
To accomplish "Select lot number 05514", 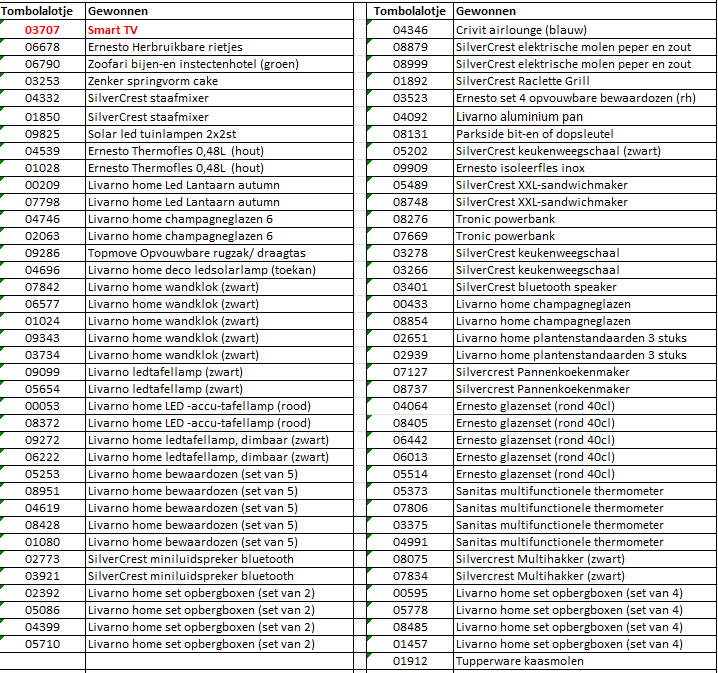I will (x=410, y=474).
